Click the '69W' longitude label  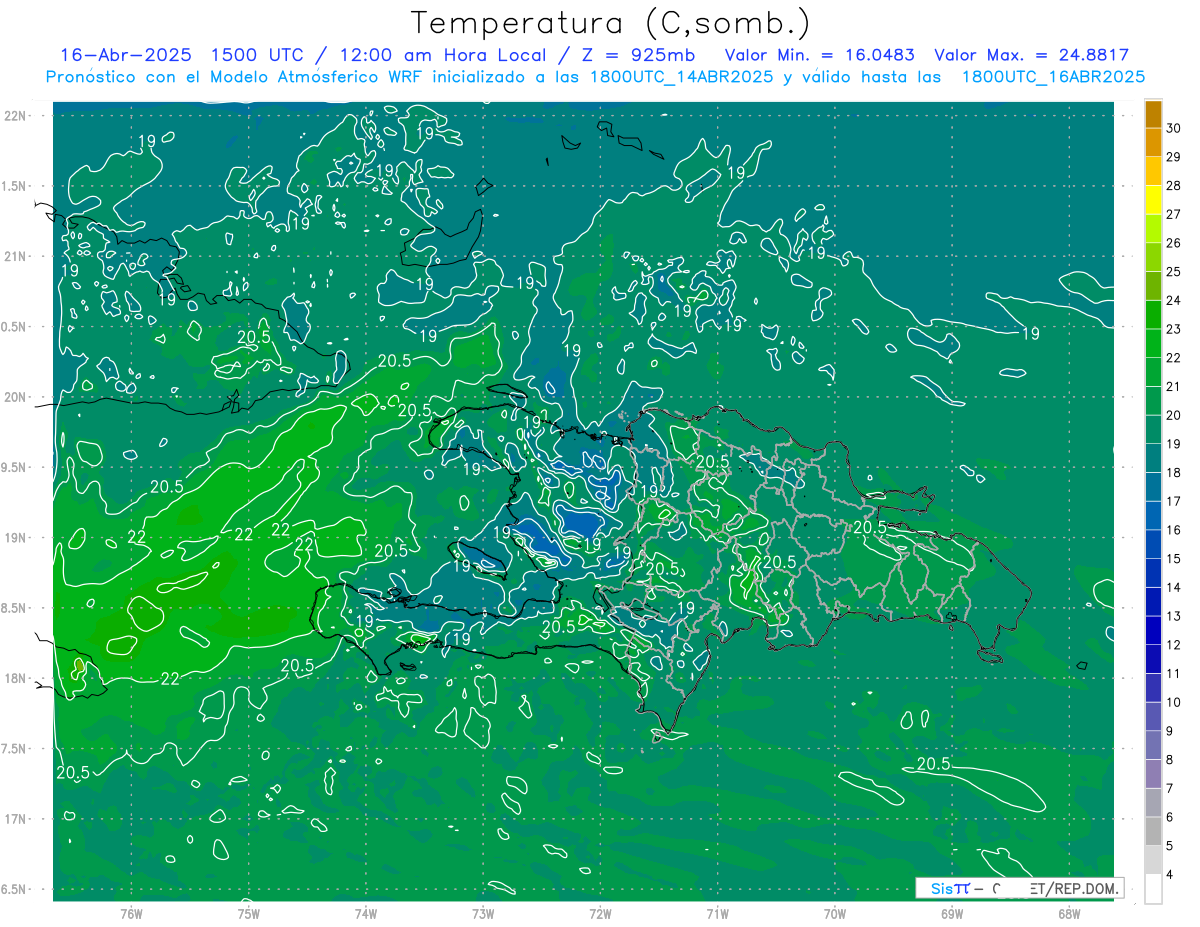click(x=952, y=913)
